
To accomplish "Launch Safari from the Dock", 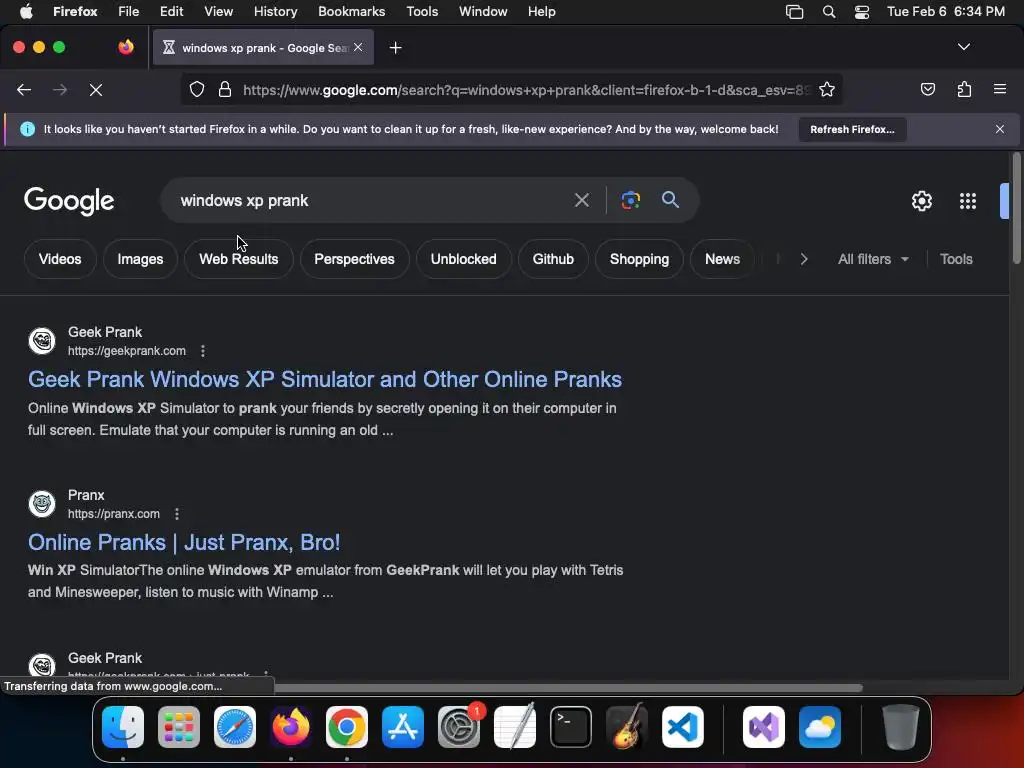I will coord(235,727).
